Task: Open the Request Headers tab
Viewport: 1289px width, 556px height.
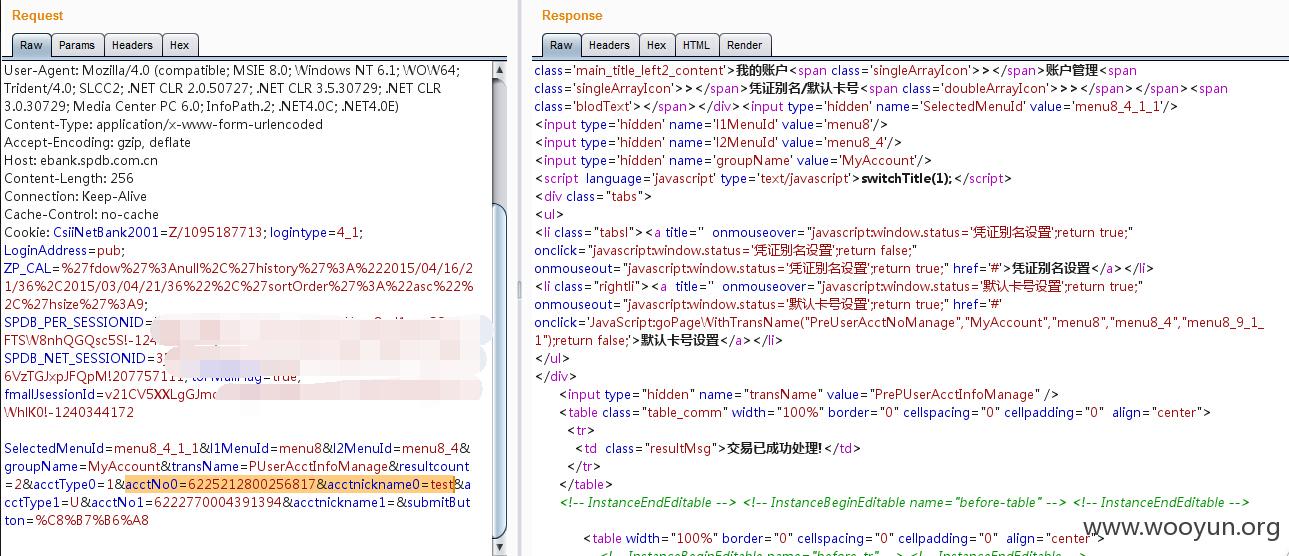Action: (x=132, y=45)
